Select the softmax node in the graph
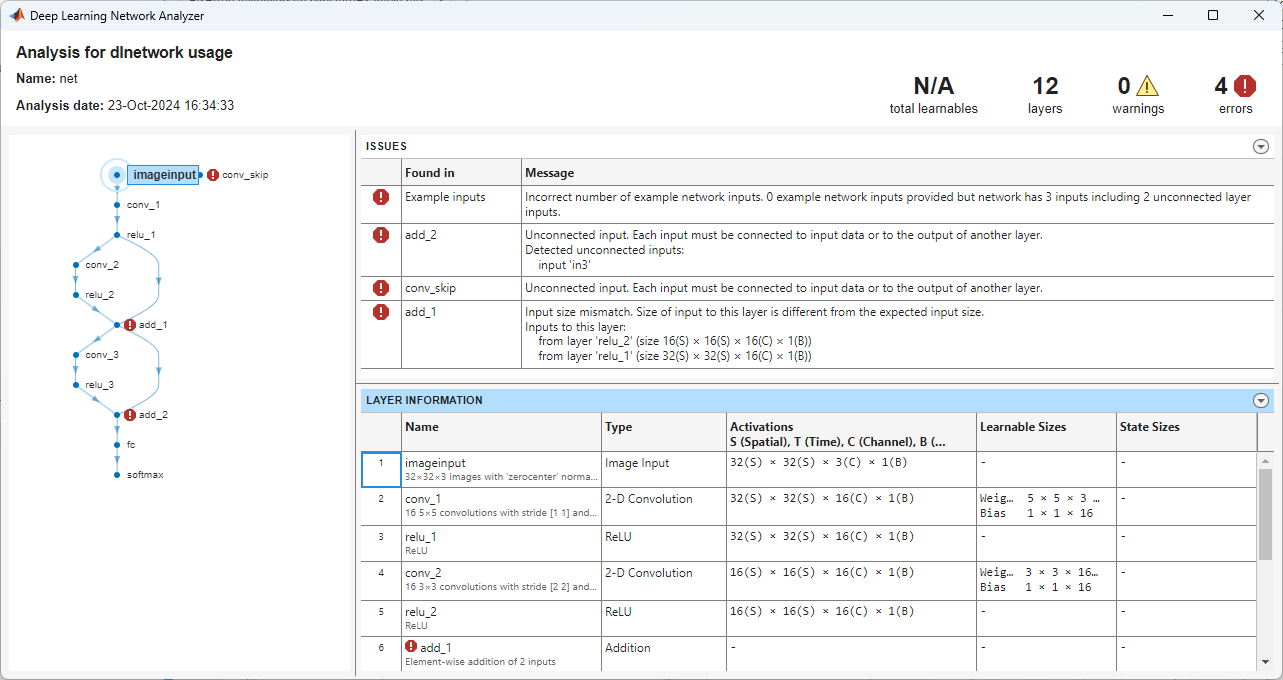 tap(144, 475)
